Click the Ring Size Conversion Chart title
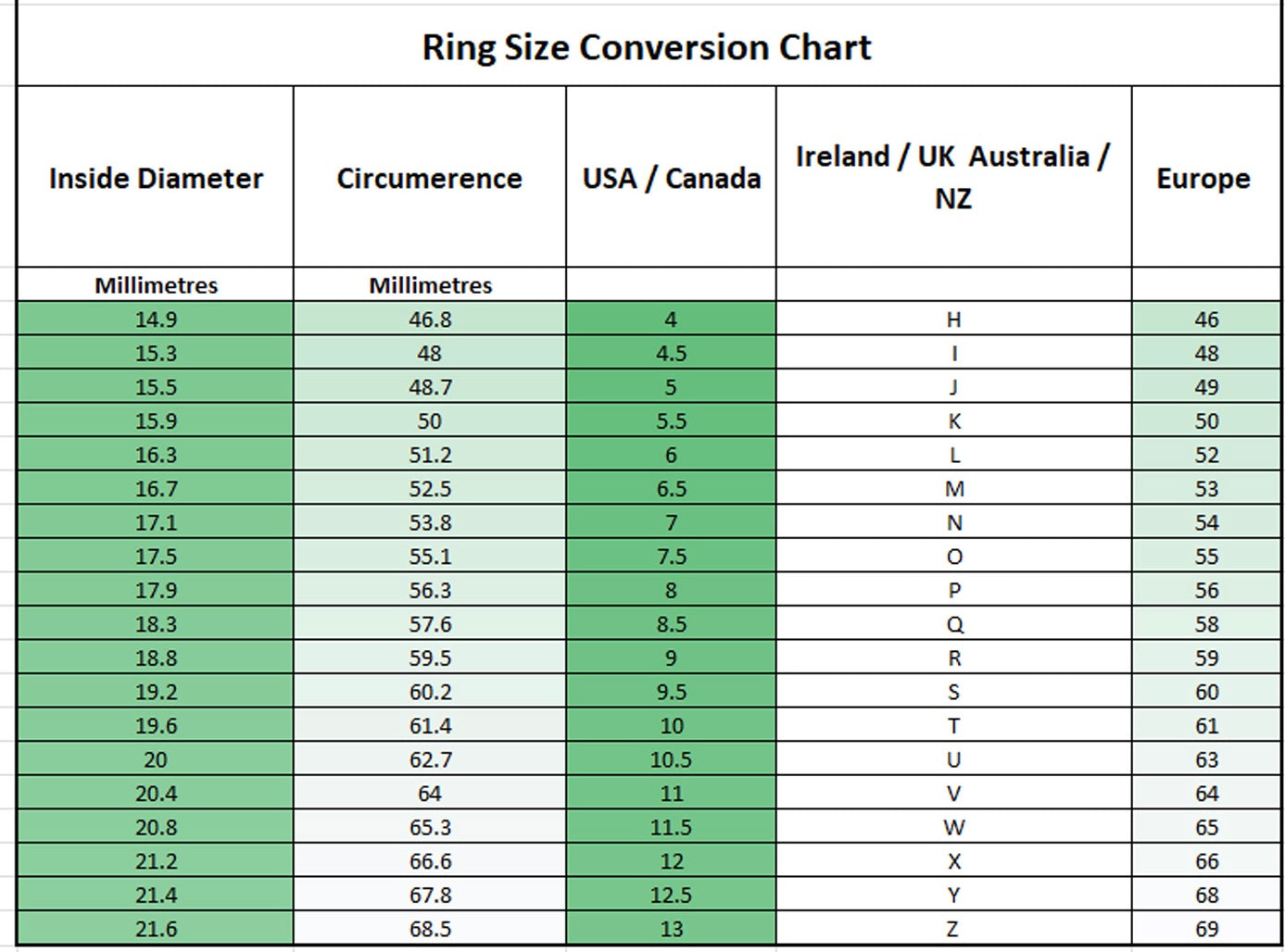 647,47
